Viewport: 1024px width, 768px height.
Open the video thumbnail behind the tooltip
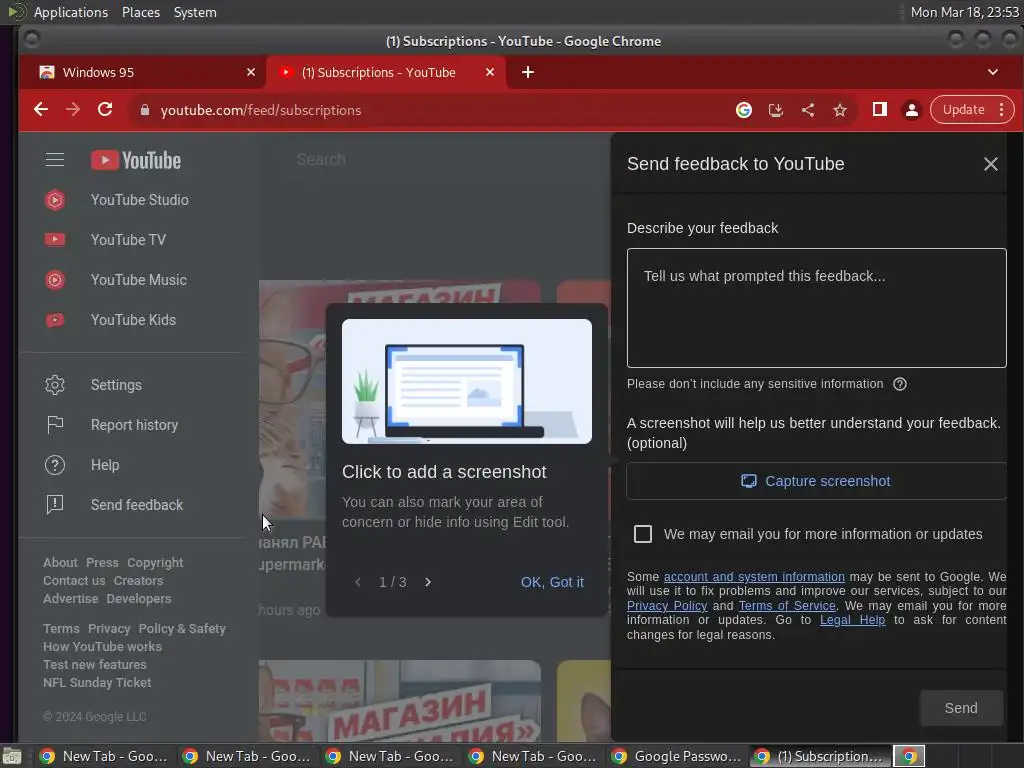point(292,398)
